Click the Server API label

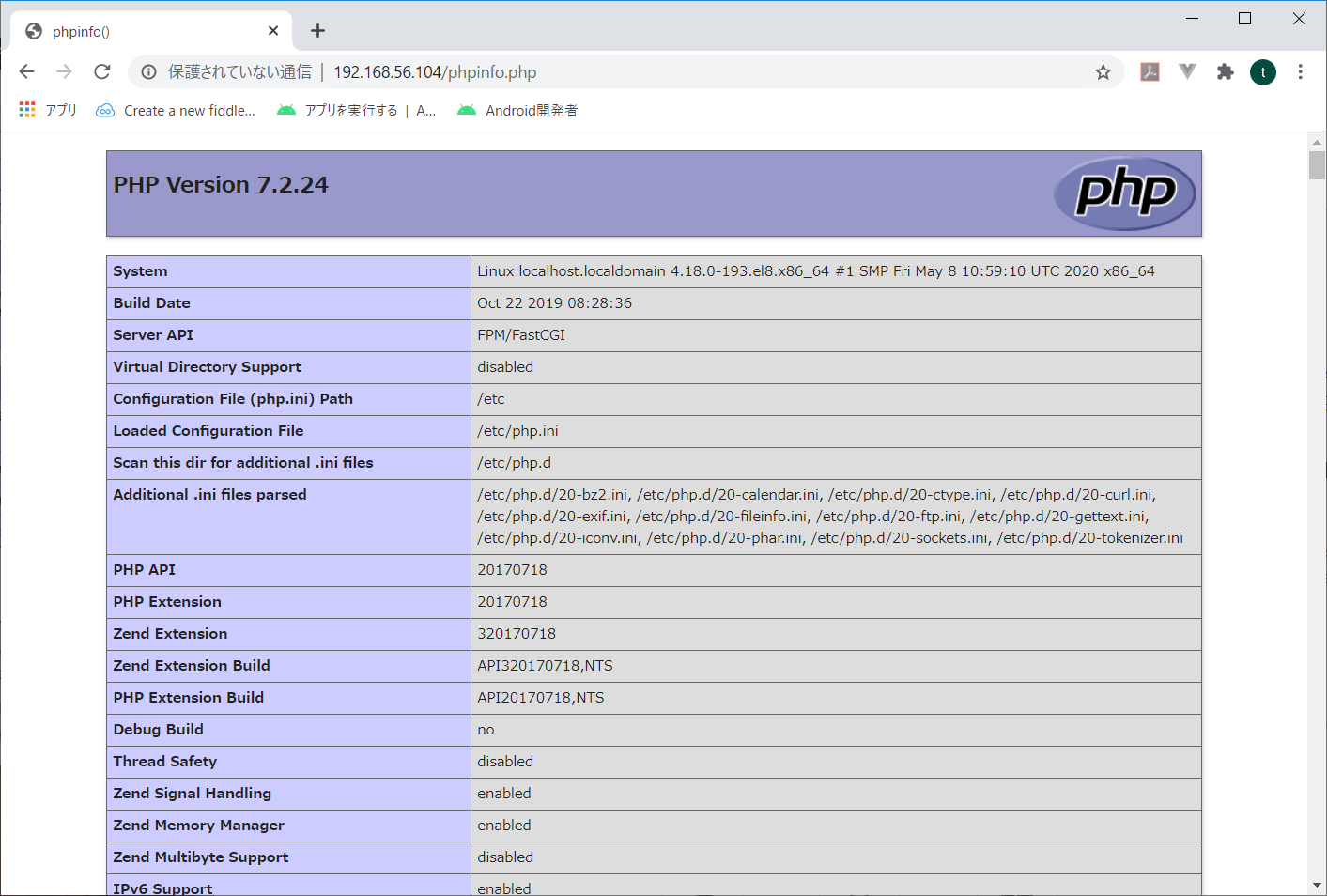coord(153,335)
